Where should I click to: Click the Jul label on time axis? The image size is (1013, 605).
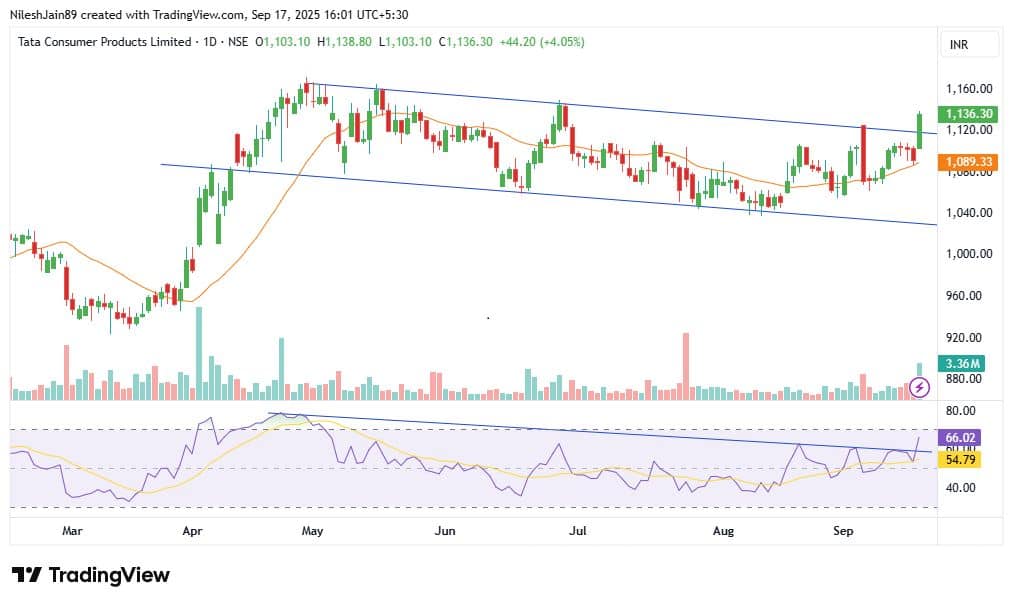(x=578, y=531)
